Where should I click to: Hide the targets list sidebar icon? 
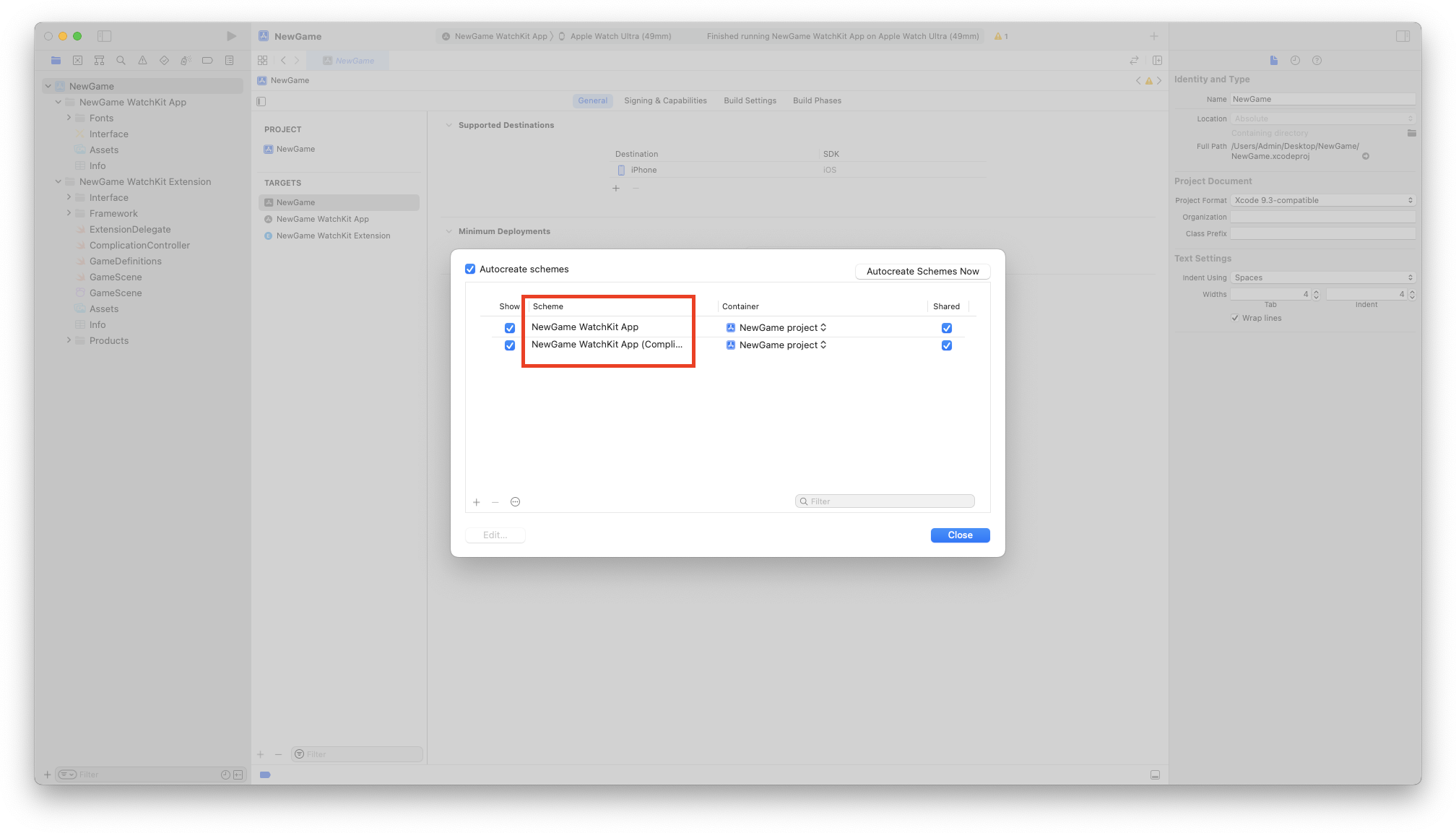click(261, 101)
